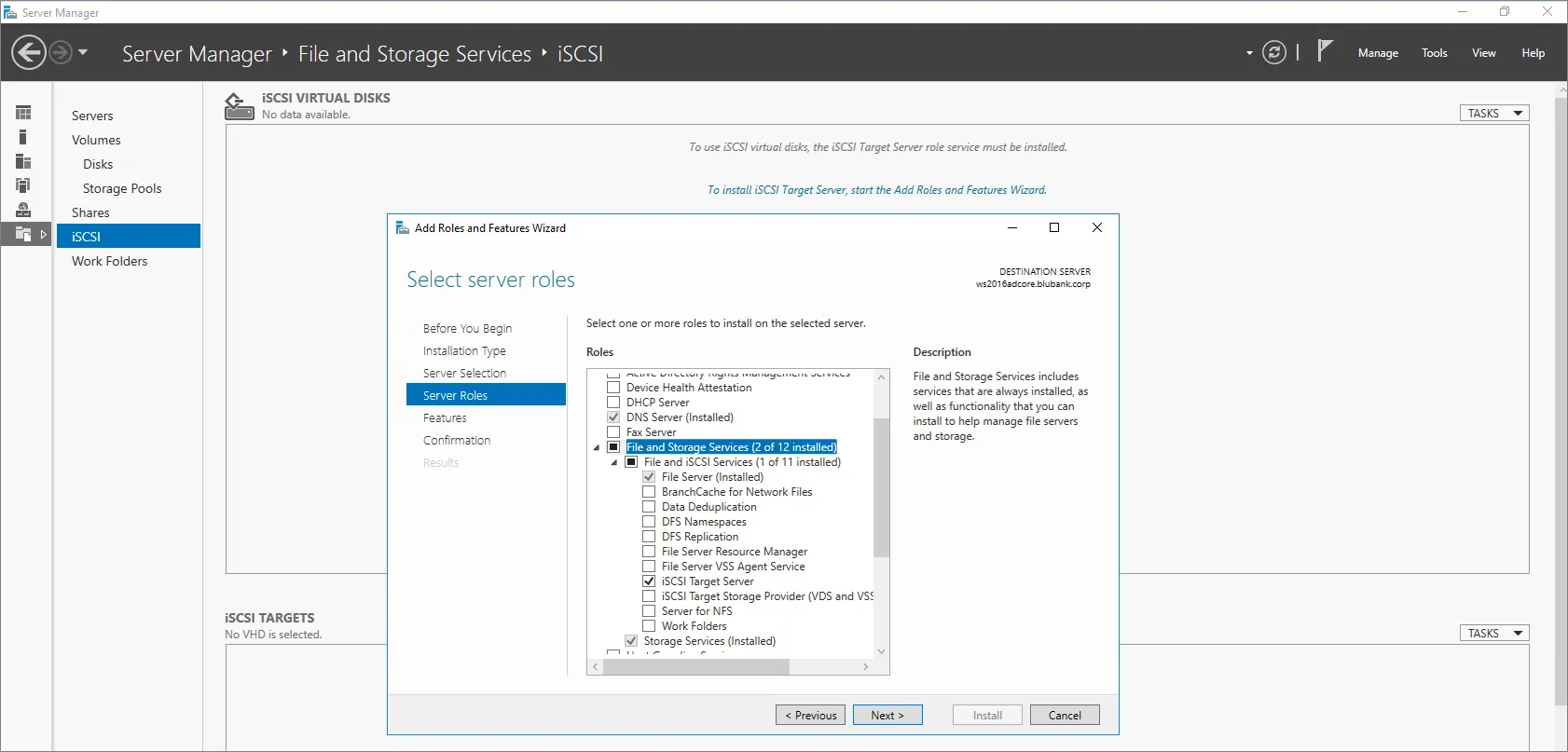Screen dimensions: 1568x752
Task: Click the DNS globe server sidebar icon
Action: click(23, 210)
